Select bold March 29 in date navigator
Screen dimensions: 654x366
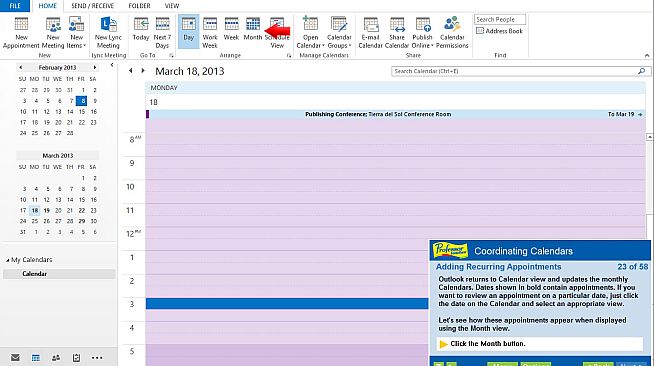click(x=82, y=221)
